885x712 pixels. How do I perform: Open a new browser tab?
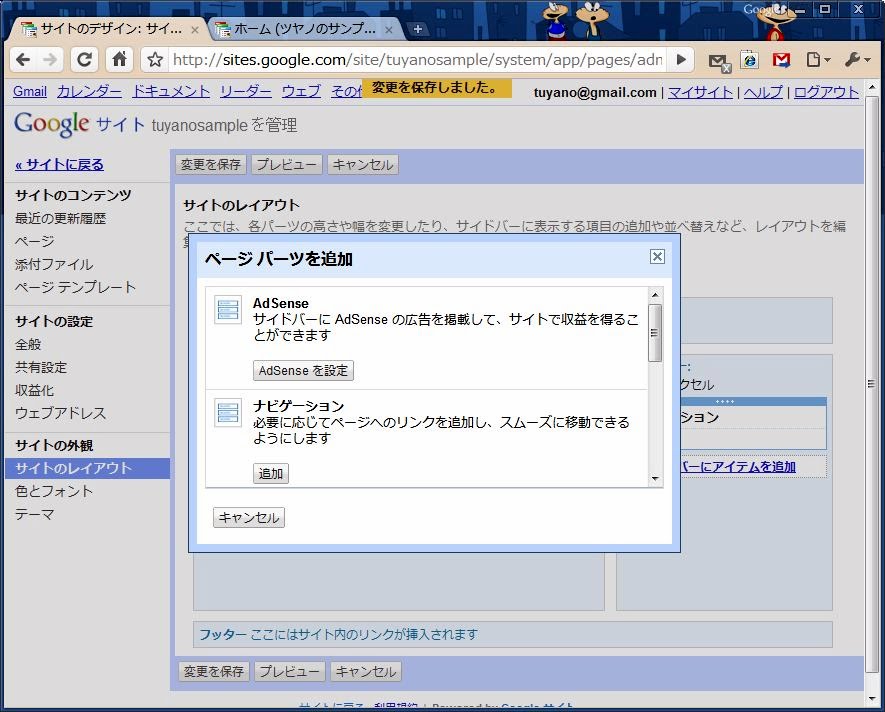[418, 29]
